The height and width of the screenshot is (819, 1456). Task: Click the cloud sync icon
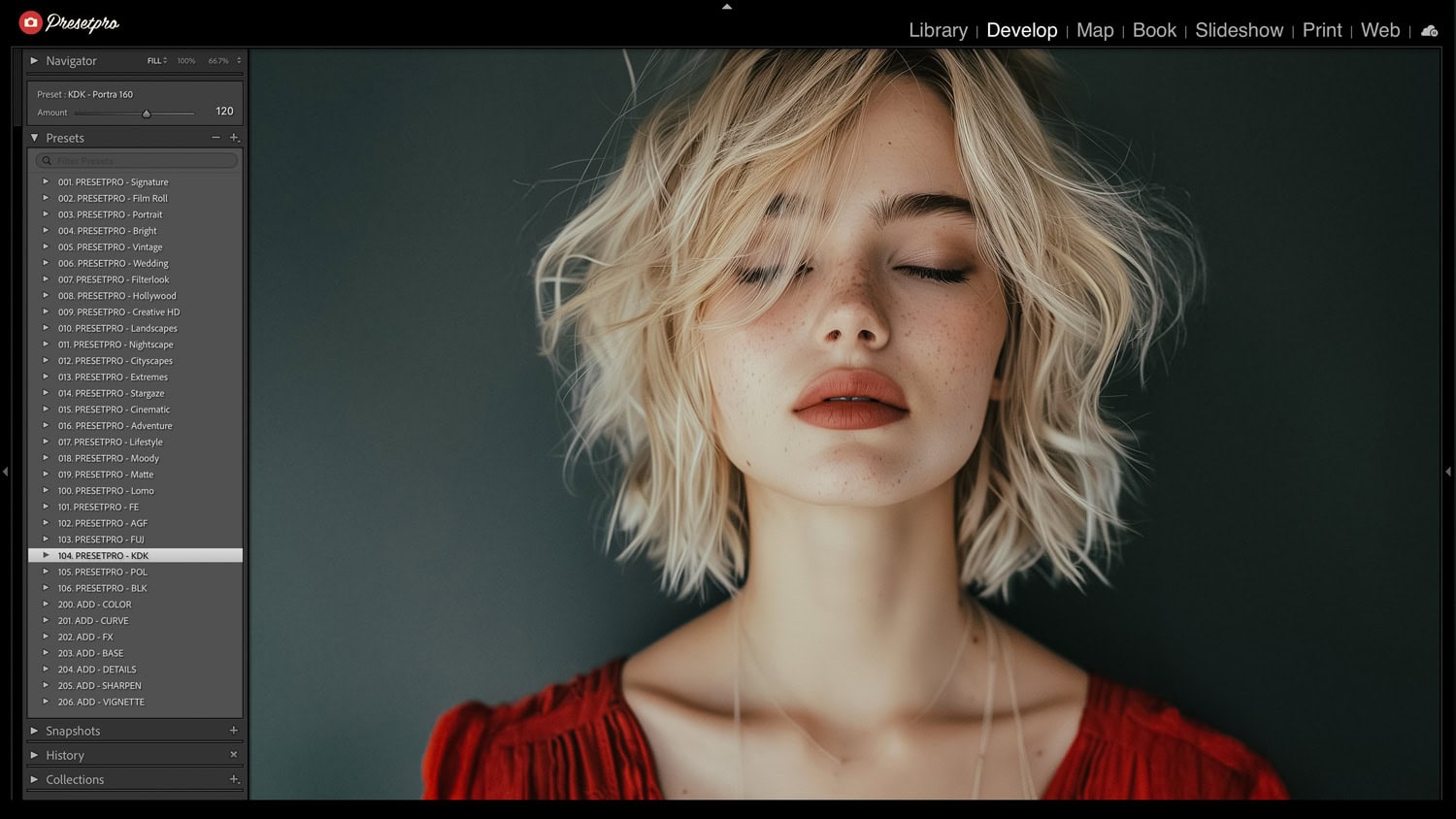(x=1429, y=31)
